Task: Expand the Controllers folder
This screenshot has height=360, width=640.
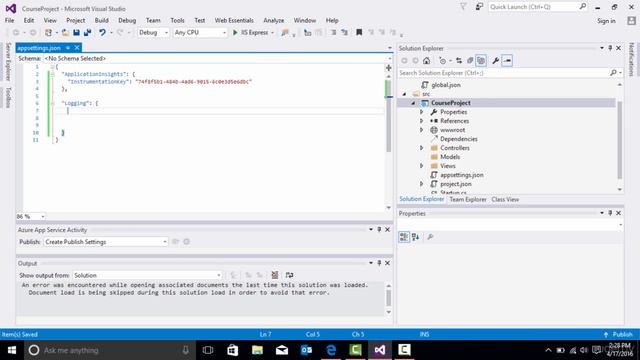Action: tap(422, 148)
